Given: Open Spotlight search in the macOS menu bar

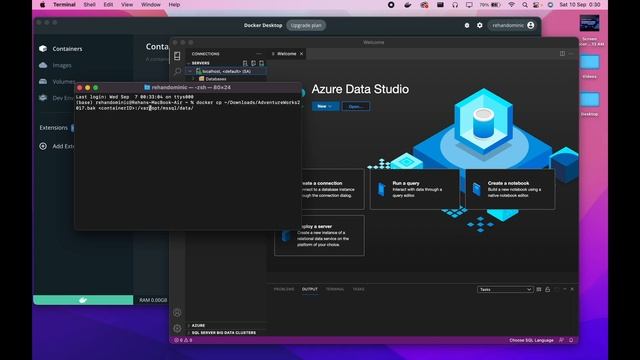Looking at the screenshot, I should pos(524,5).
